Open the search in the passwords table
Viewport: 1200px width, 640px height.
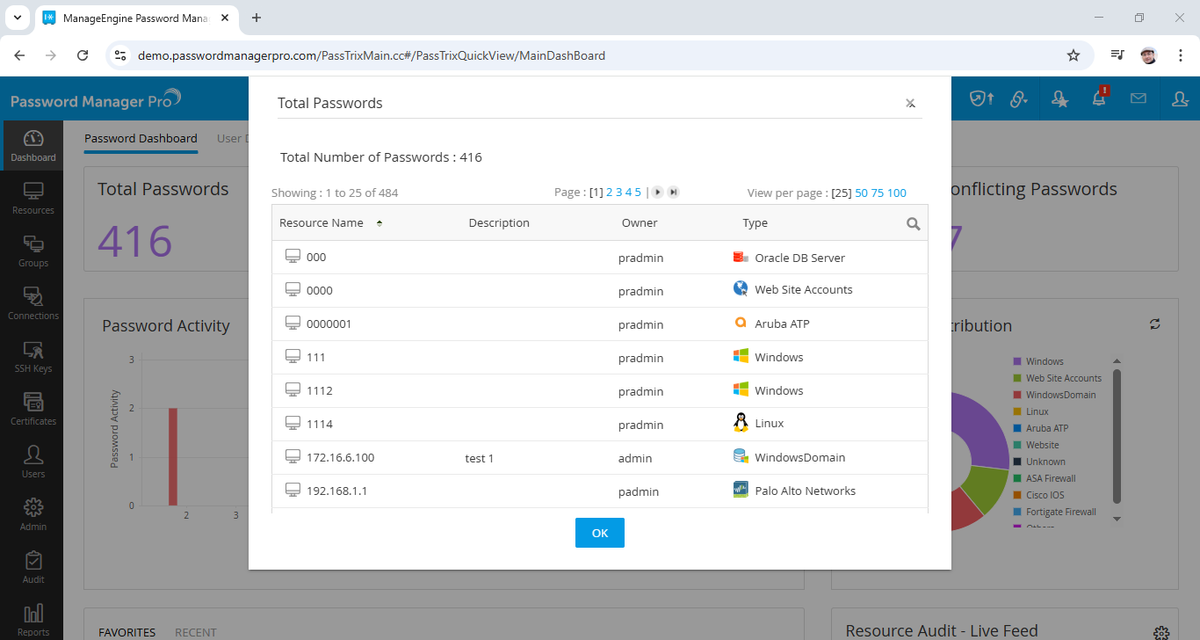(913, 224)
